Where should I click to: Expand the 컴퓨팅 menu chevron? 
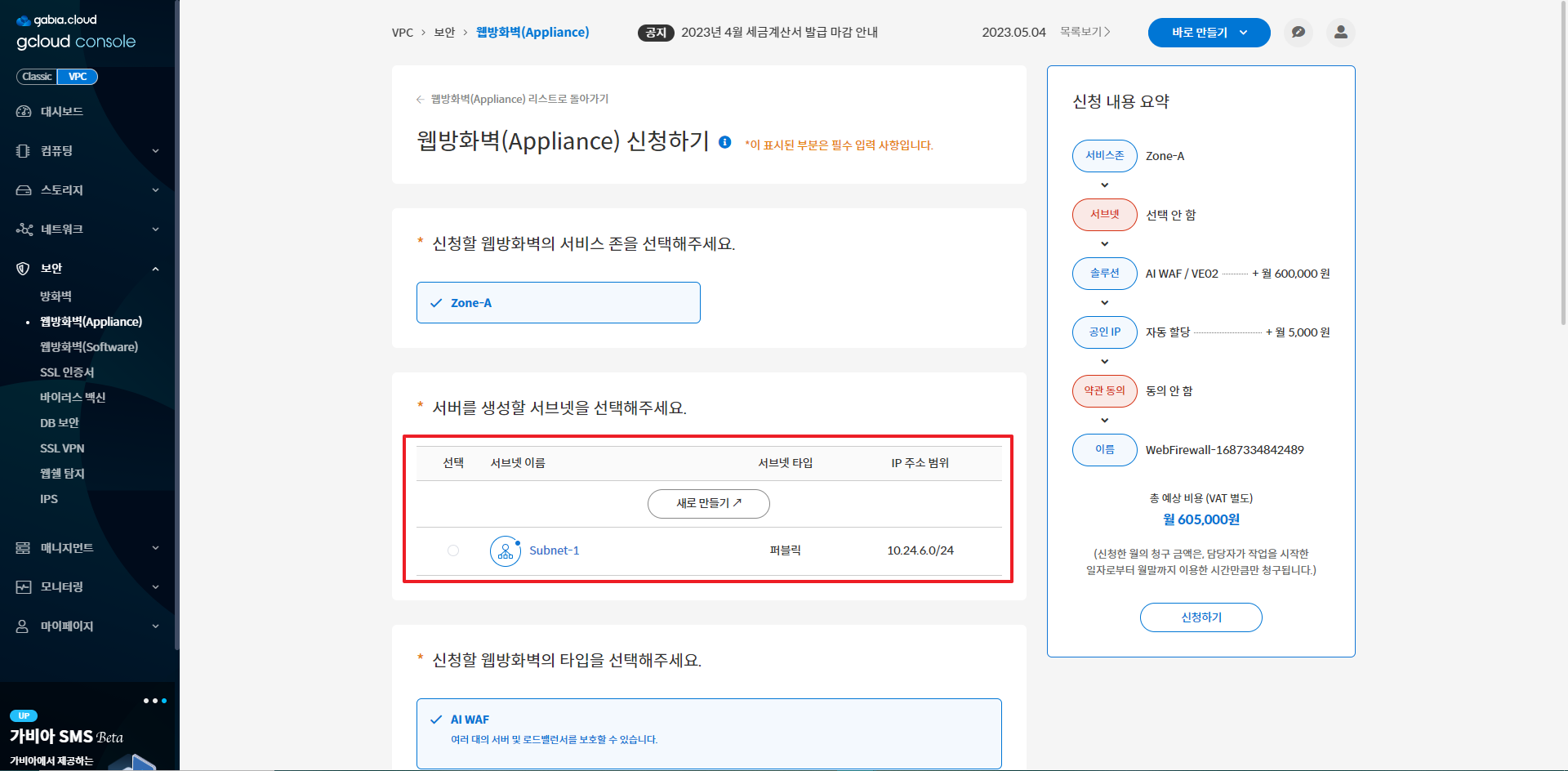[x=155, y=151]
